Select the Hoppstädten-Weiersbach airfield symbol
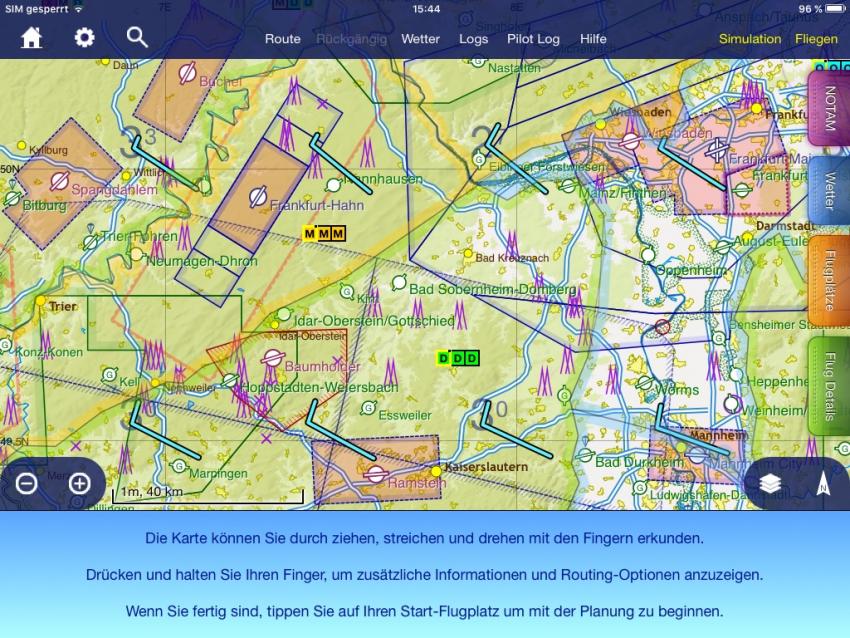This screenshot has height=638, width=850. [x=230, y=381]
